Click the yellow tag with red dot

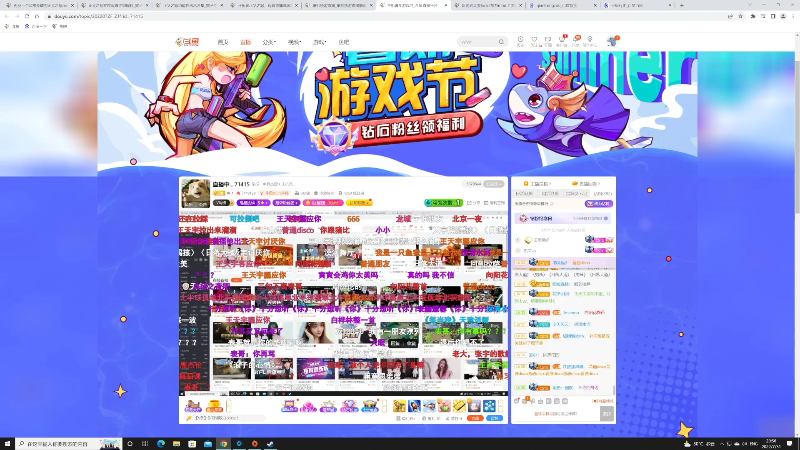359,203
